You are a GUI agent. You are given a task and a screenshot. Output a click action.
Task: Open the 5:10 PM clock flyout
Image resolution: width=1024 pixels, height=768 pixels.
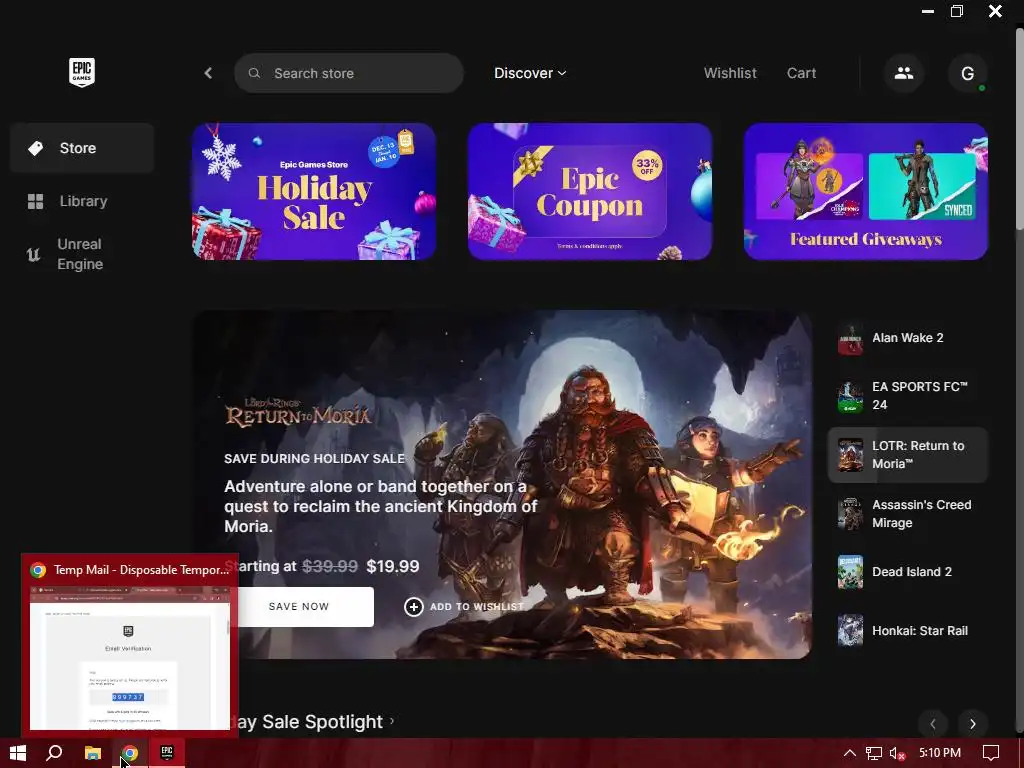tap(940, 753)
